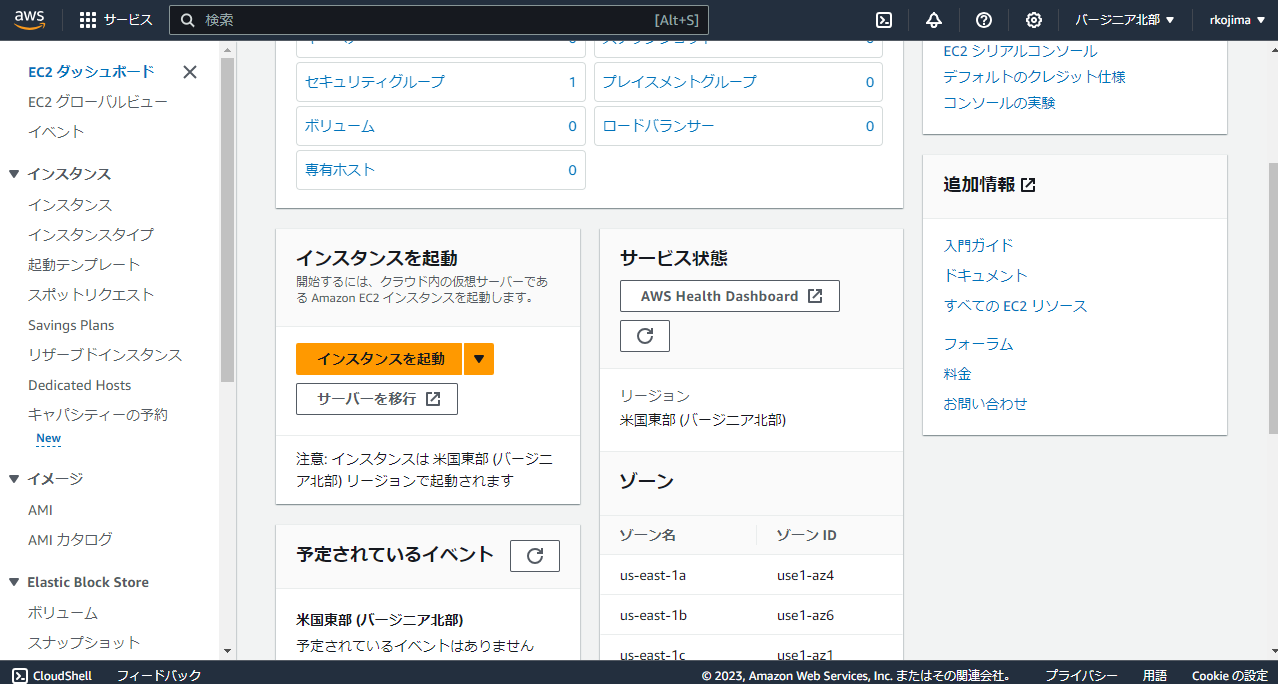Open すべての EC2 リソース link
Image resolution: width=1278 pixels, height=684 pixels.
tap(1015, 306)
